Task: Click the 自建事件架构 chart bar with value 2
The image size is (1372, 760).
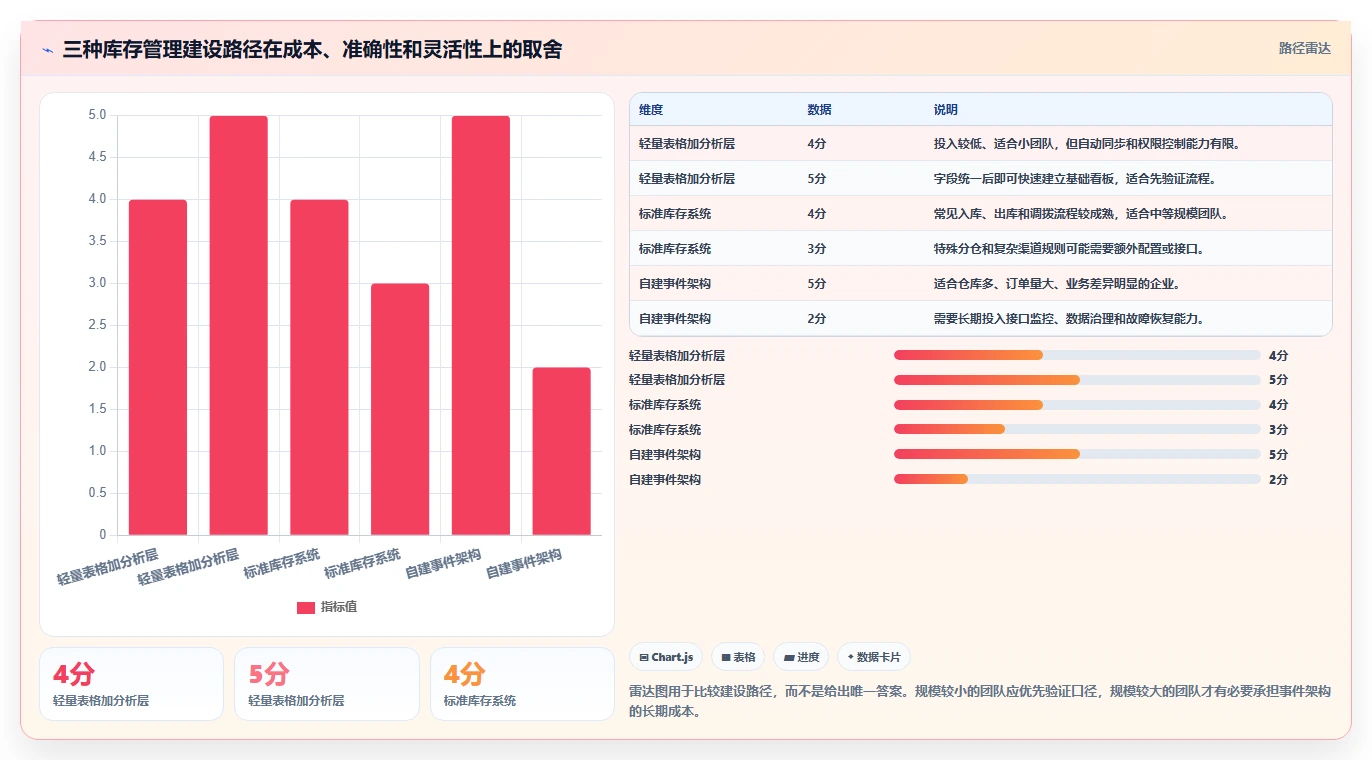Action: coord(561,451)
